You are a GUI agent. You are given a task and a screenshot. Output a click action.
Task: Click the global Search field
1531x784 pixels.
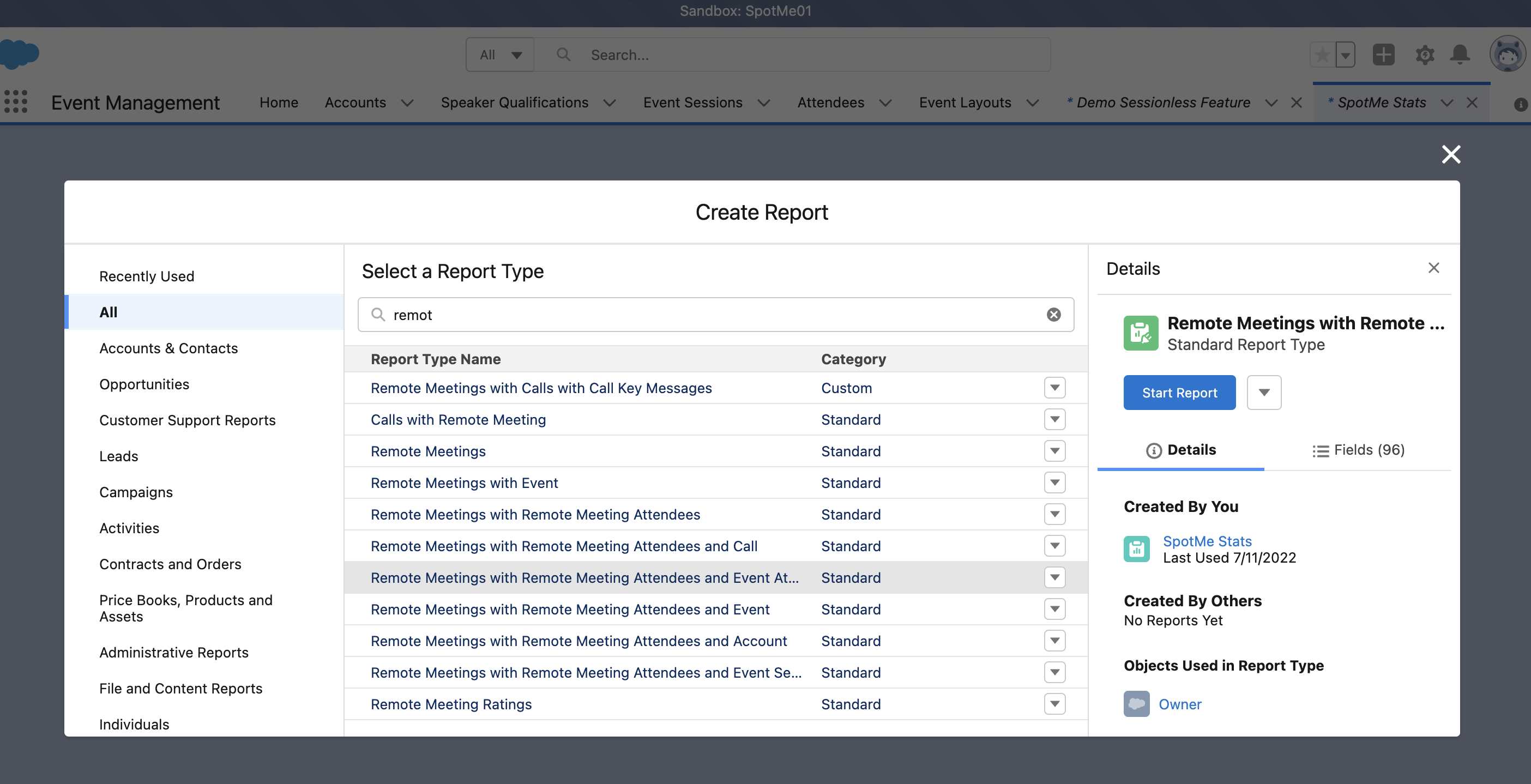pyautogui.click(x=792, y=55)
